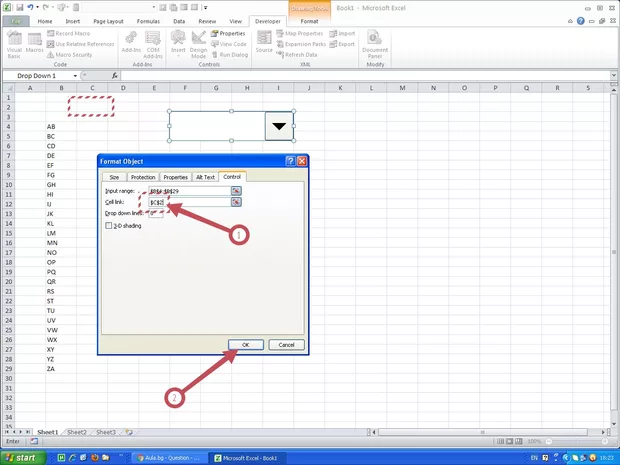Viewport: 620px width, 465px height.
Task: Click View Code
Action: point(229,44)
